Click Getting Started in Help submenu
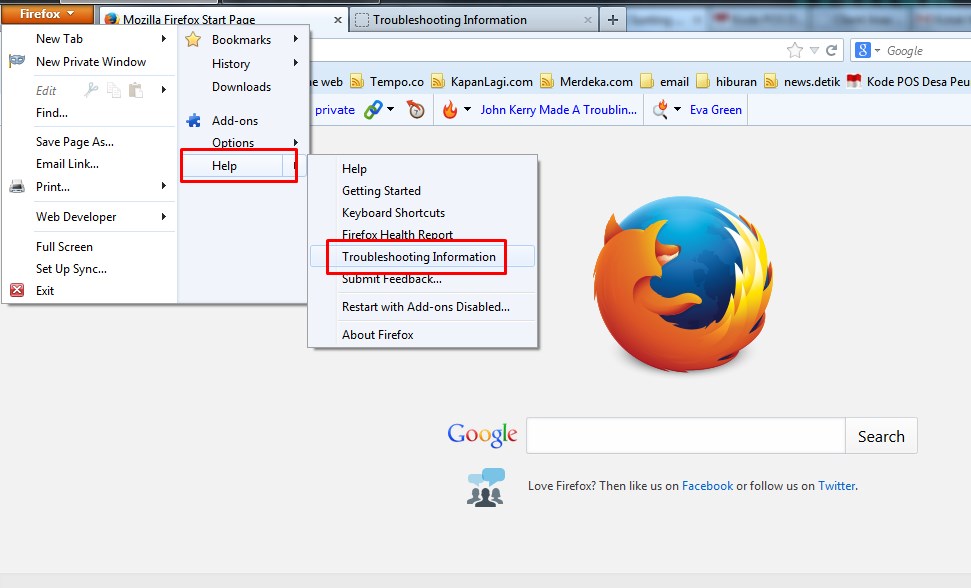This screenshot has height=588, width=971. 381,191
